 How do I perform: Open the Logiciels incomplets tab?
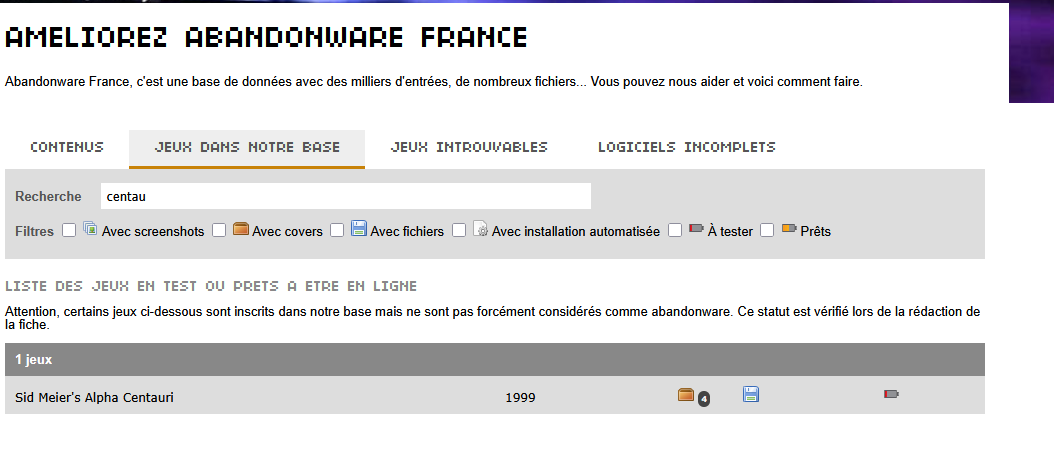pos(686,147)
